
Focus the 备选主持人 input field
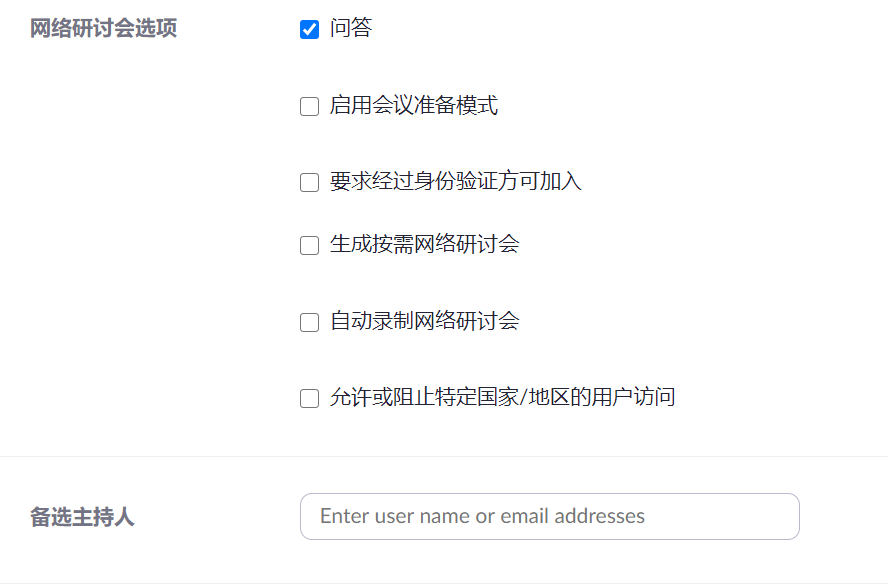(549, 517)
